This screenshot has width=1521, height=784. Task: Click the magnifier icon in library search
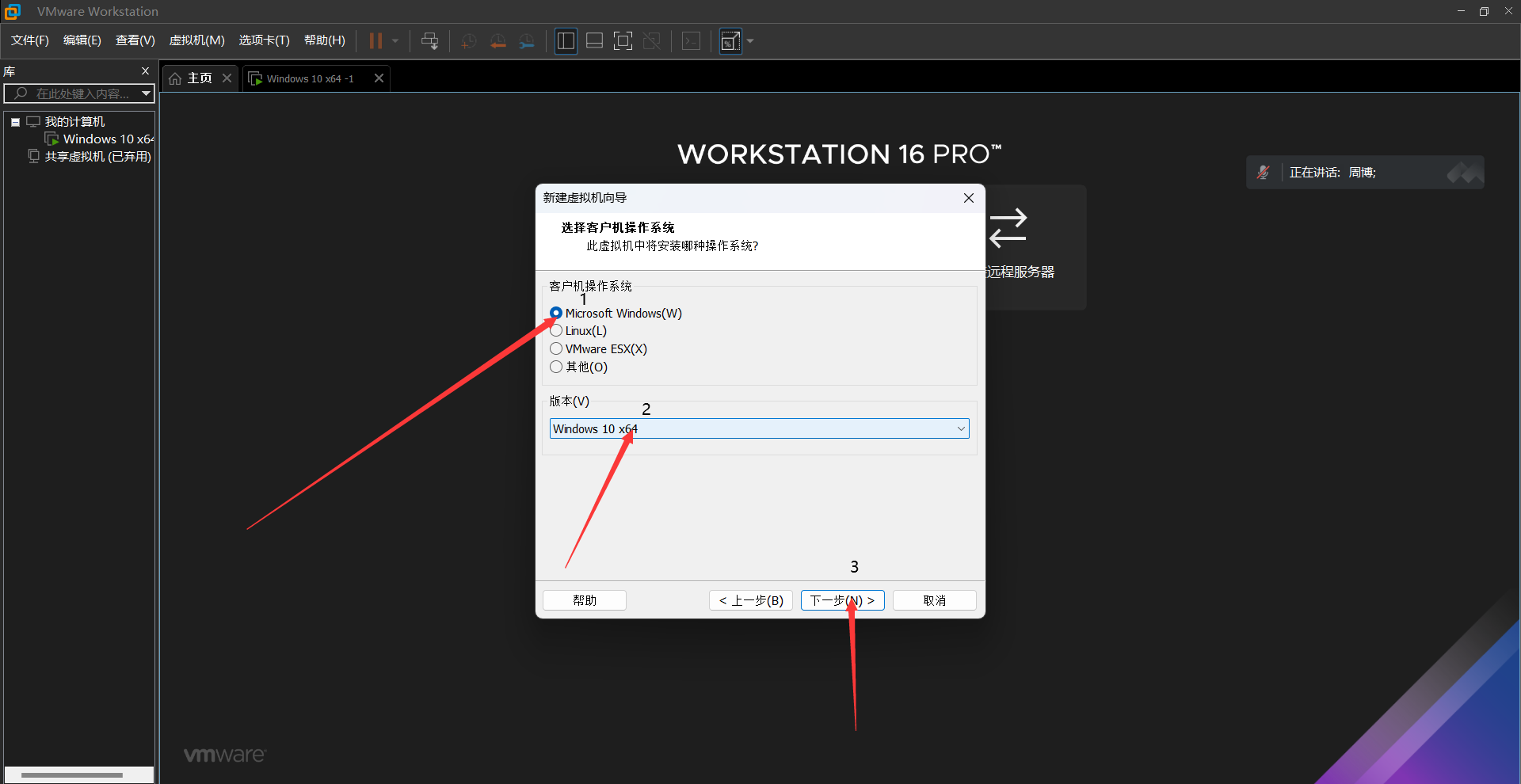point(21,93)
